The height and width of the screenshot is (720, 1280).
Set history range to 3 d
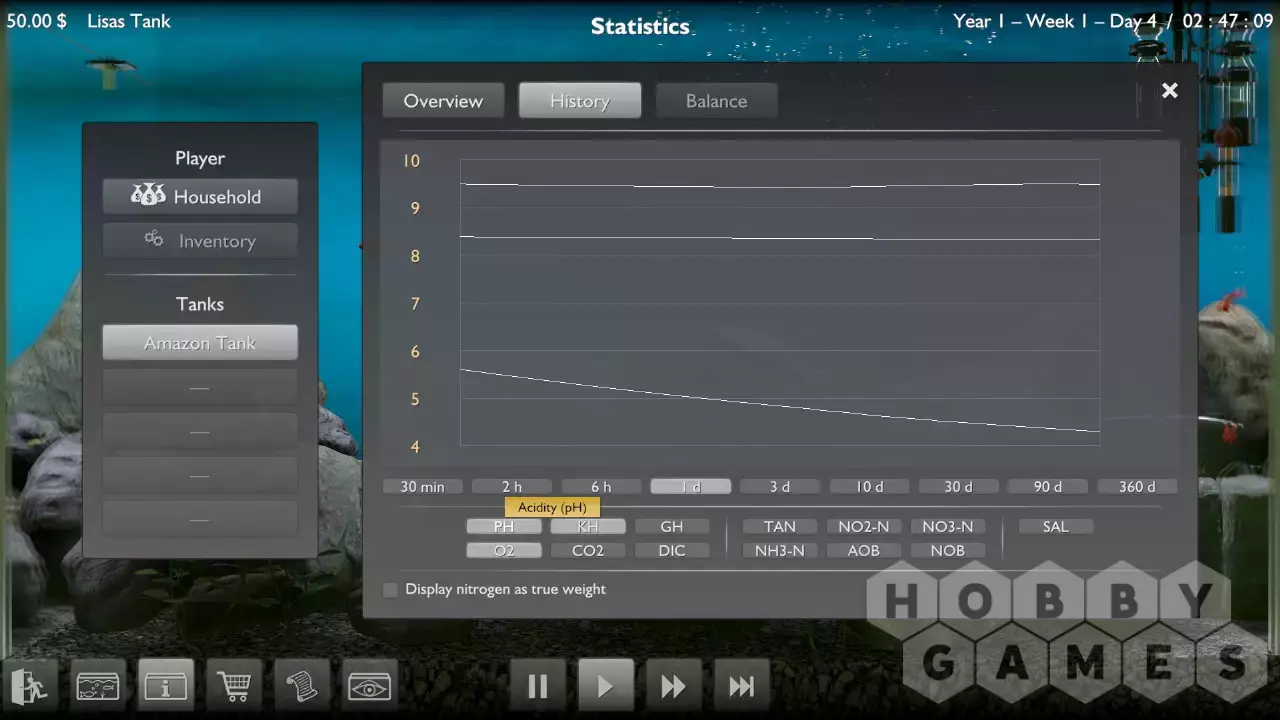click(780, 487)
